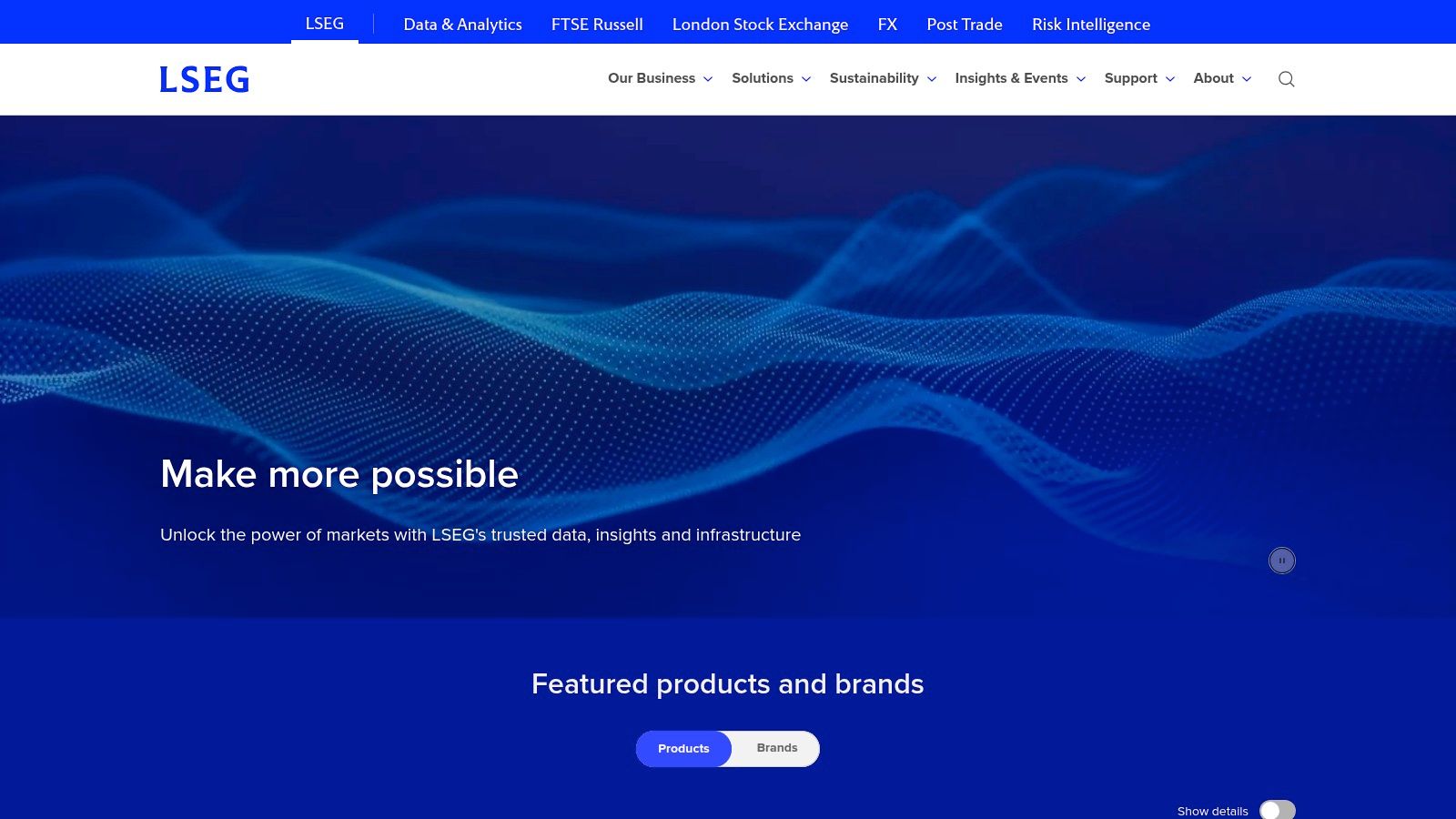Click the LSEG logo
This screenshot has height=819, width=1456.
[205, 79]
